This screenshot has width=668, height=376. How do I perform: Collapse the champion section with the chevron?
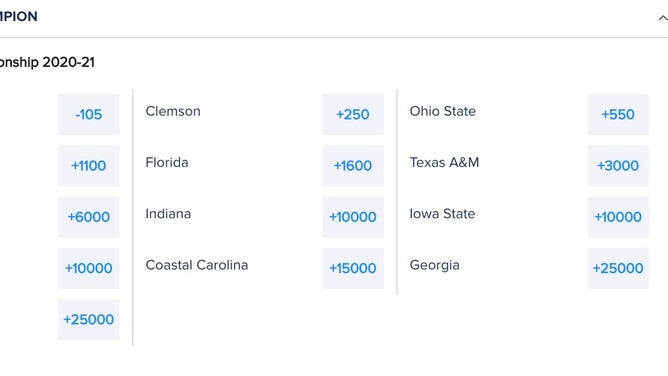tap(662, 18)
